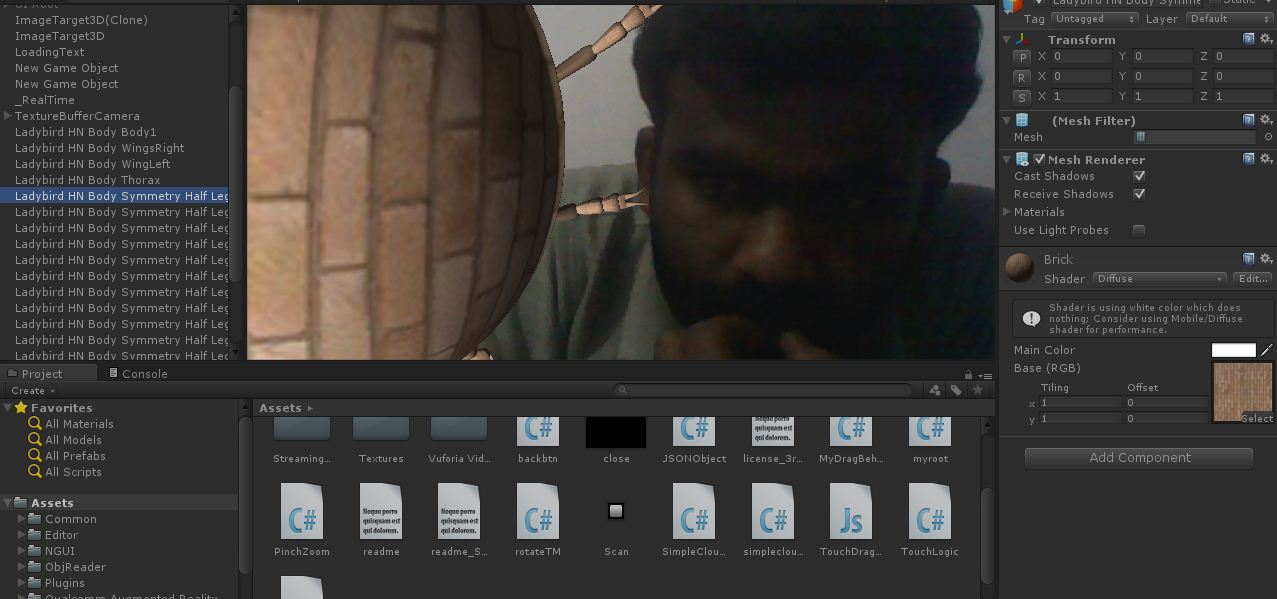Viewport: 1277px width, 599px height.
Task: Open the Create dropdown in Project panel
Action: coord(33,390)
